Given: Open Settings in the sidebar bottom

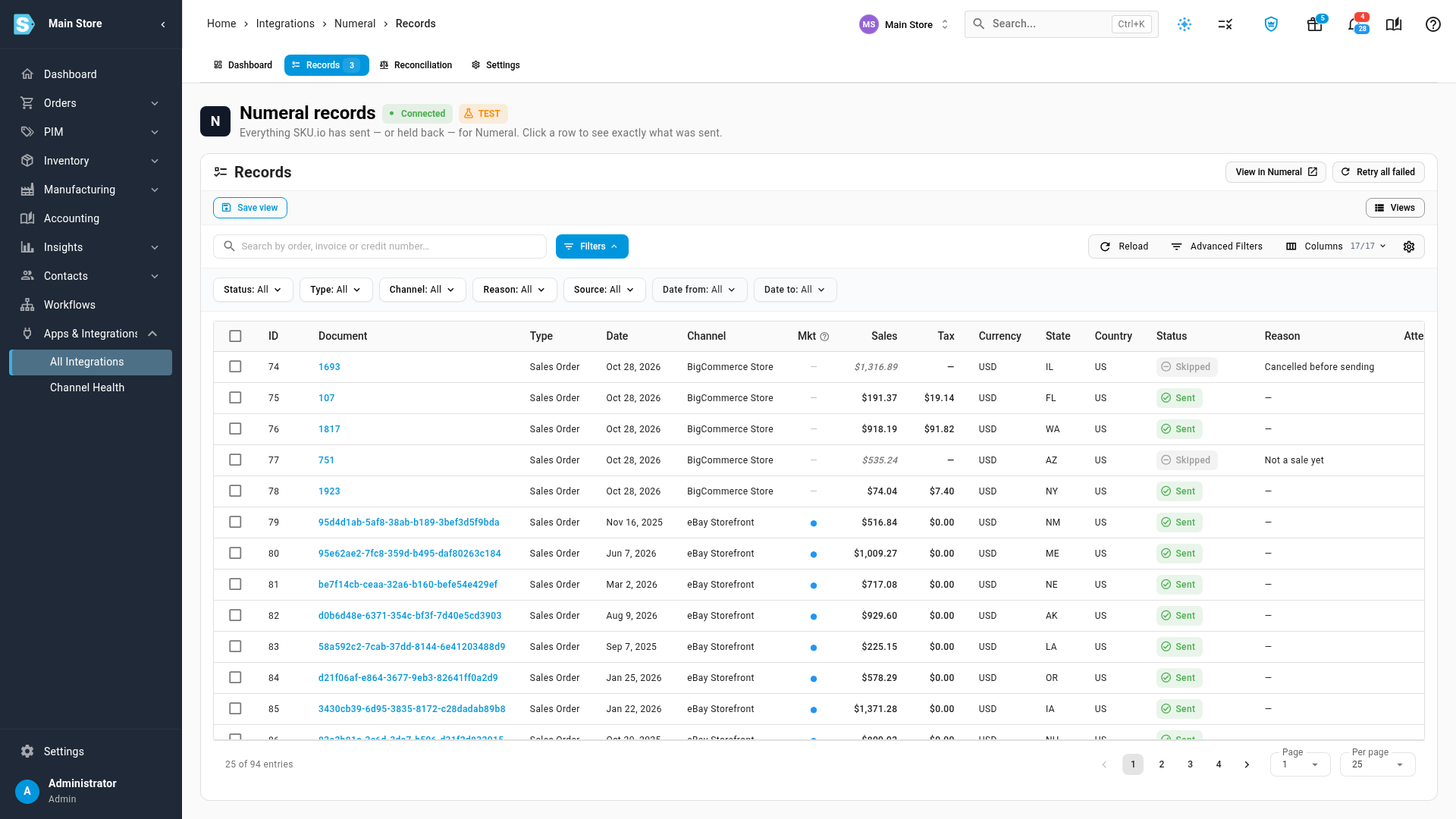Looking at the screenshot, I should [x=91, y=752].
